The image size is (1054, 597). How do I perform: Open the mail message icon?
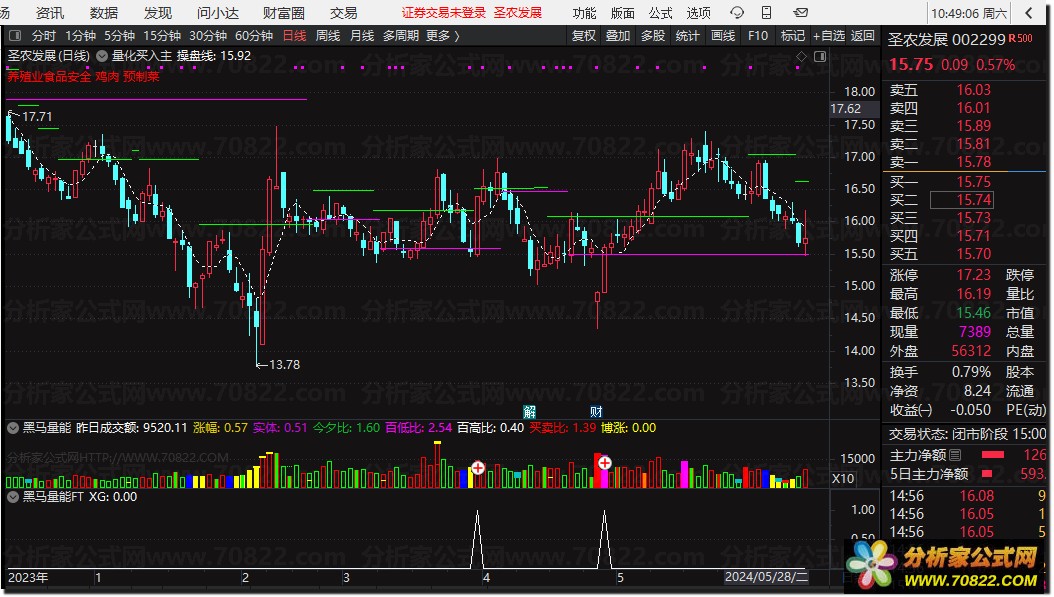801,13
